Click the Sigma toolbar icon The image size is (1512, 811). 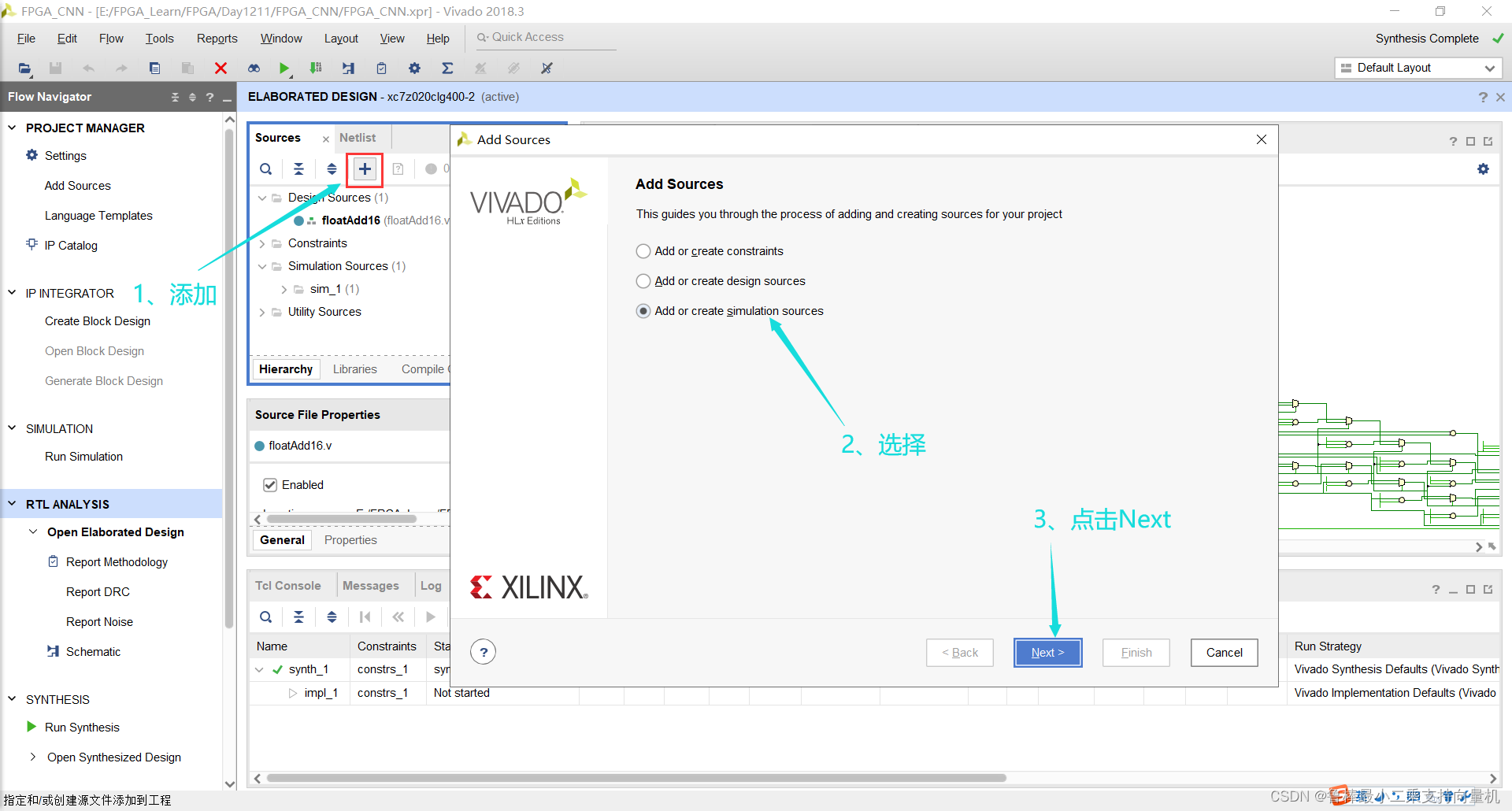pyautogui.click(x=447, y=69)
